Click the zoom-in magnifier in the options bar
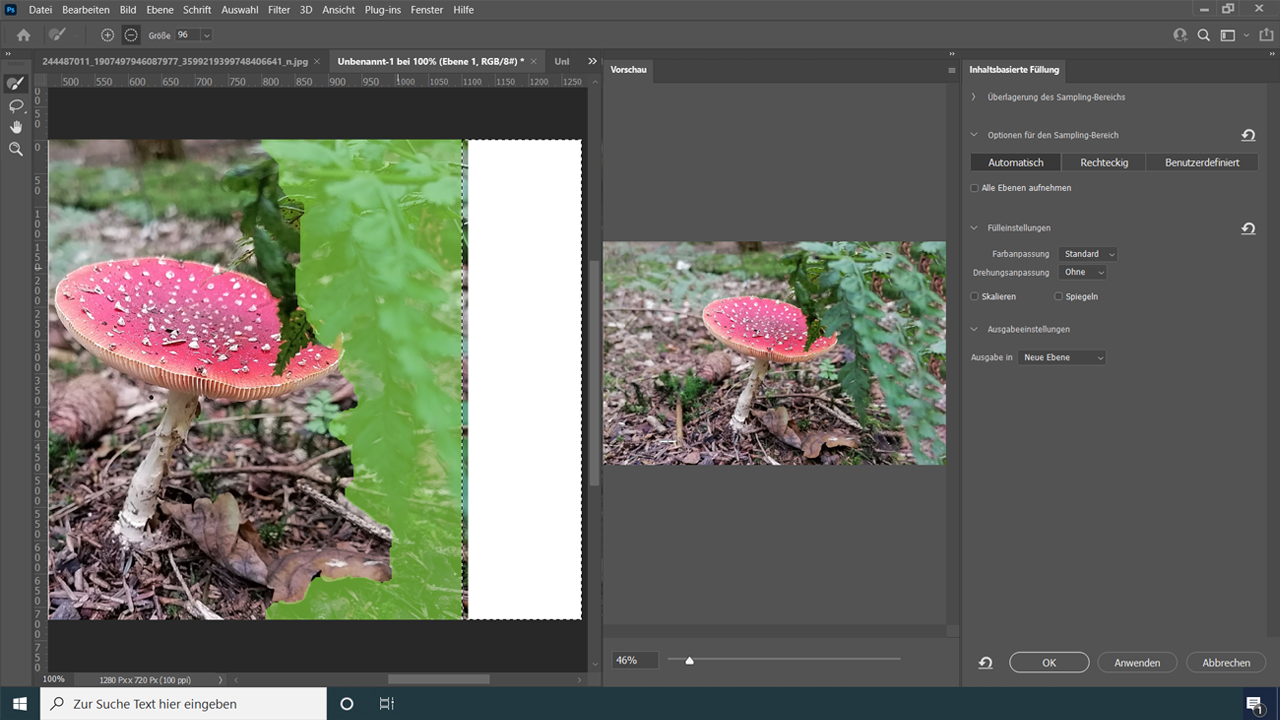 [x=107, y=33]
